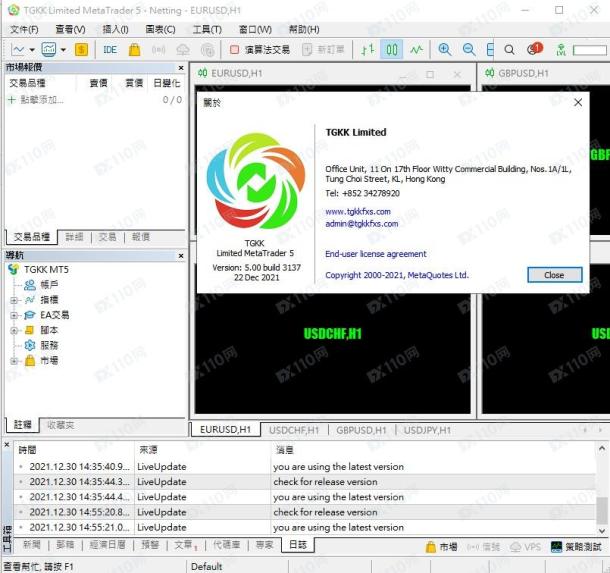
Task: Click the yellow shopping bag Market icon
Action: tap(134, 49)
